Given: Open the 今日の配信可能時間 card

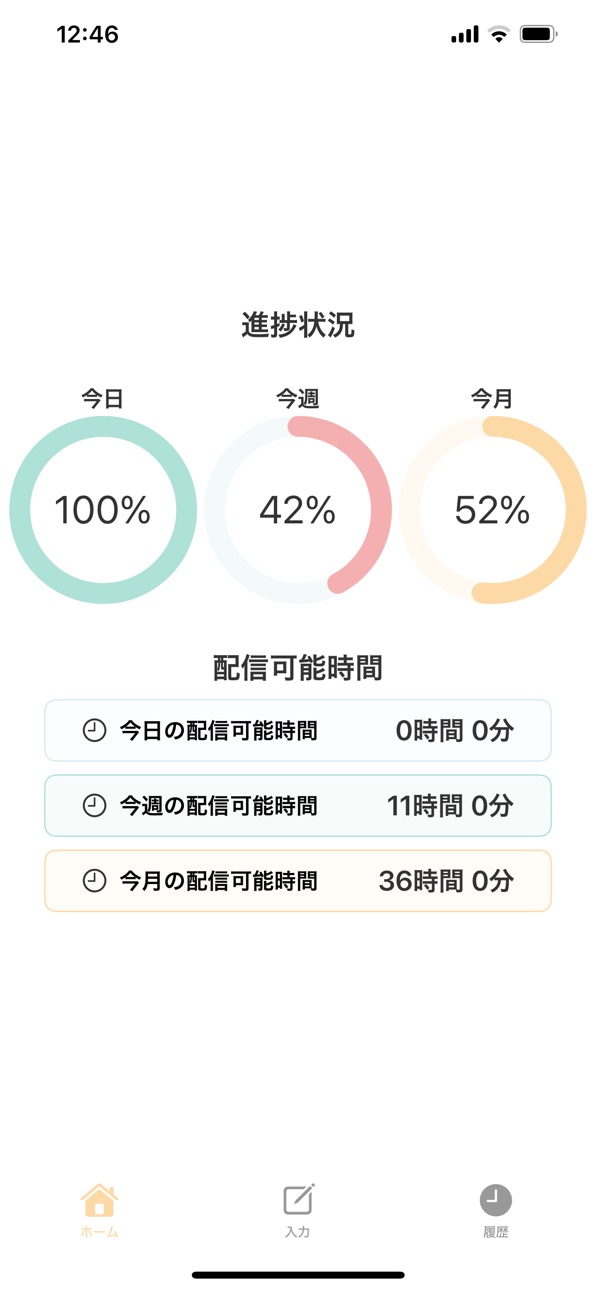Looking at the screenshot, I should 298,731.
